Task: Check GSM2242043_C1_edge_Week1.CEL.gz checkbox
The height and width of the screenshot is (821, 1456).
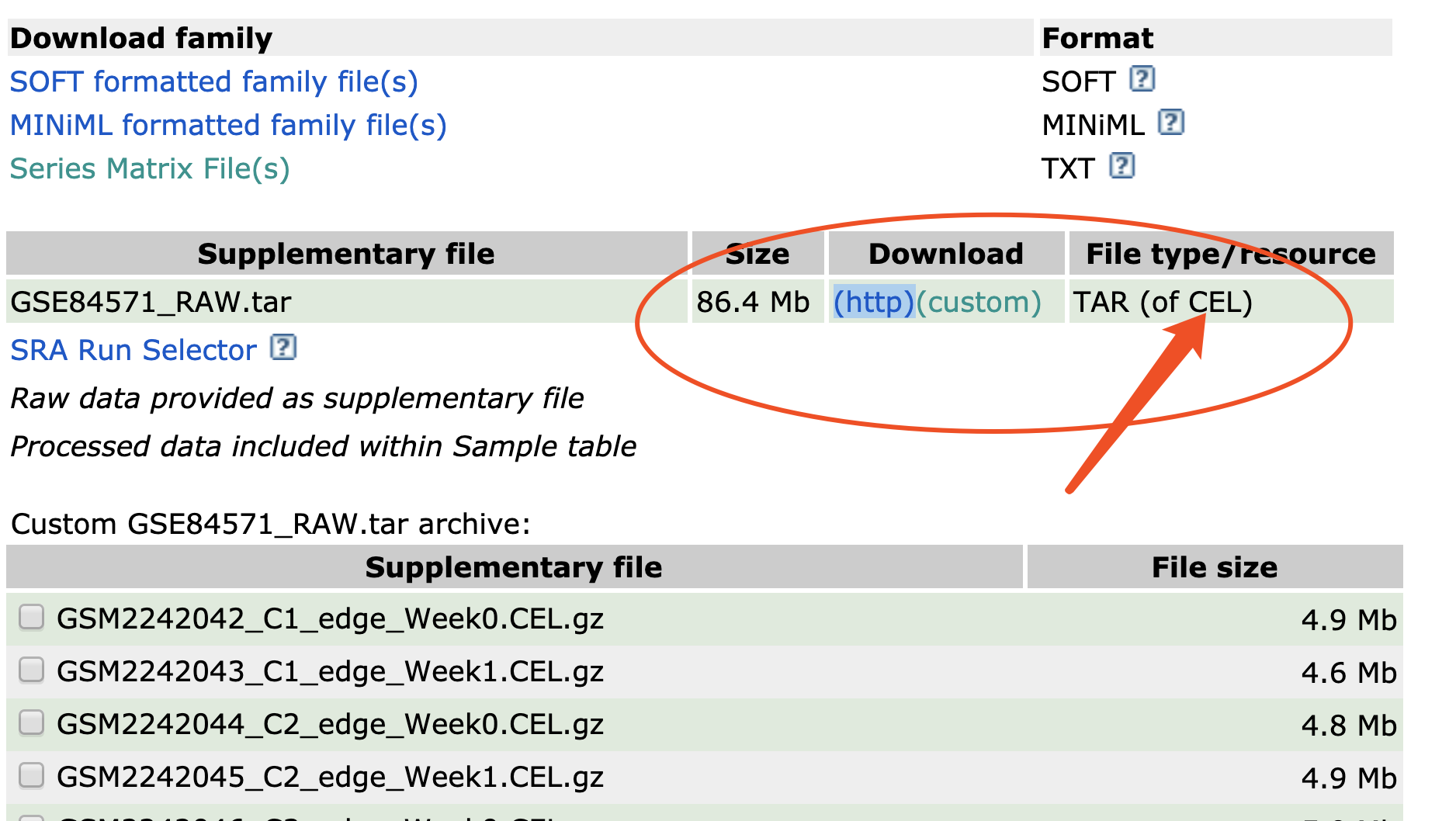Action: (31, 670)
